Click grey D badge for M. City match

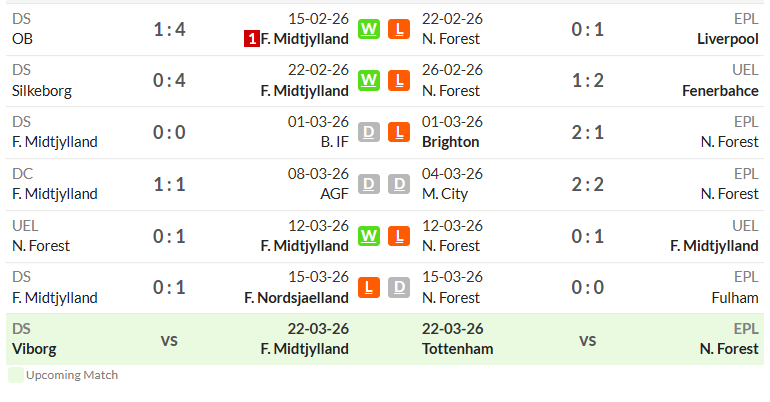399,184
